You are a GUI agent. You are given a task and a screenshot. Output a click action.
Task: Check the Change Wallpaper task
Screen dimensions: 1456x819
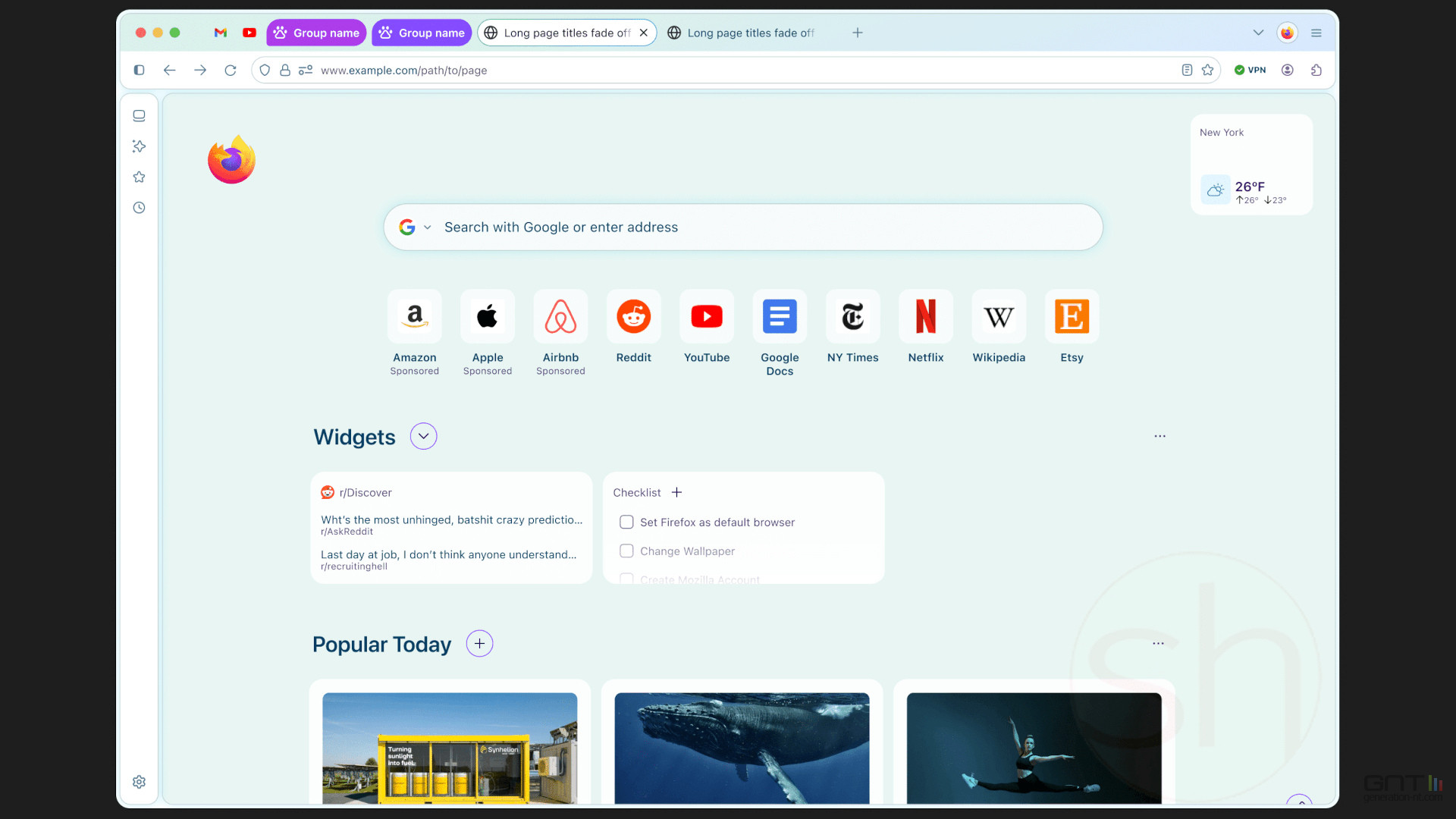pos(626,551)
